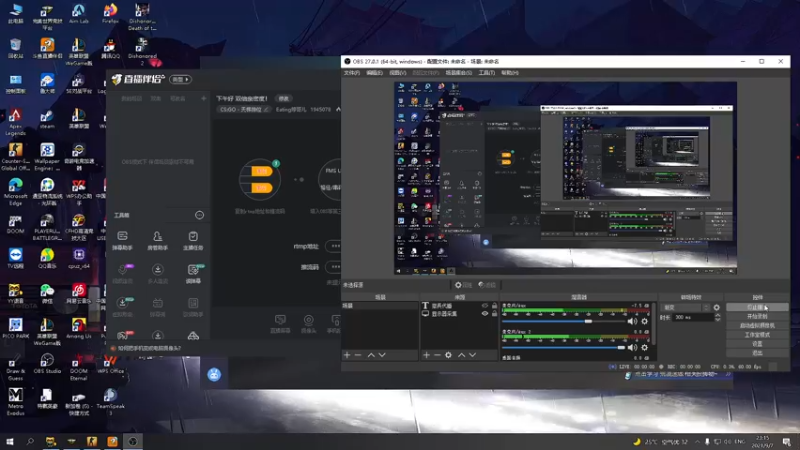Click Start Virtual Camera in OBS controls
Screen dimensions: 800x450
[757, 326]
